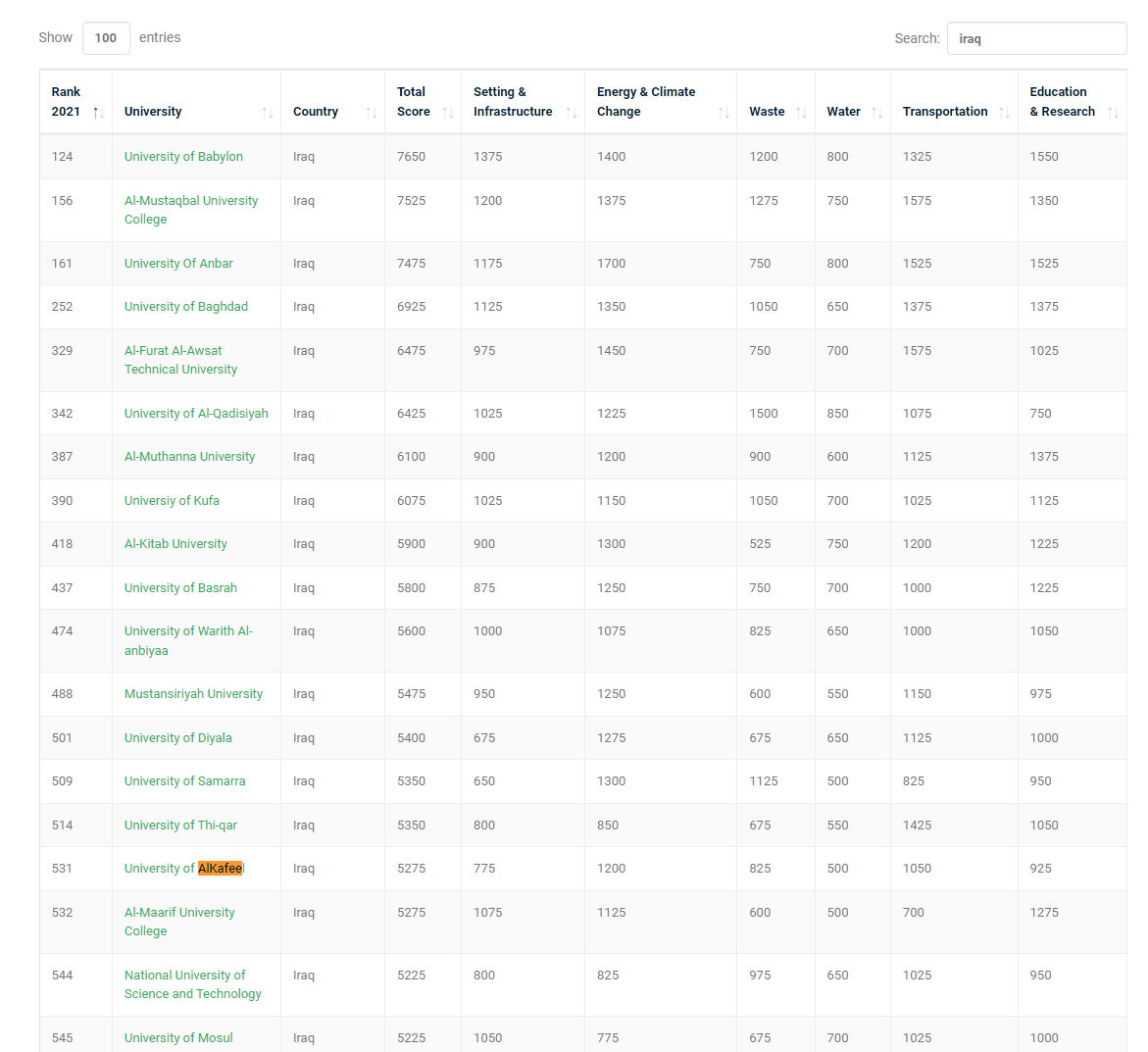Select rank cell 509

click(x=62, y=781)
